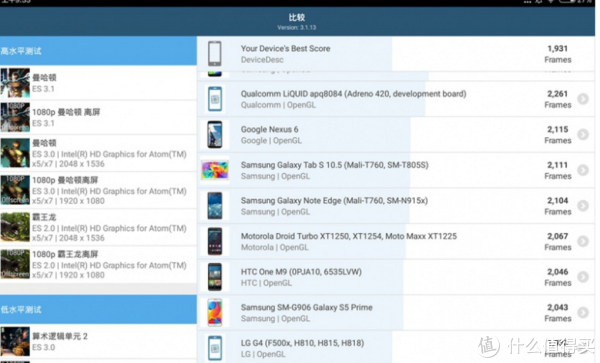Open the ES 3.1 曼哈顿 test thumbnail

coord(15,83)
